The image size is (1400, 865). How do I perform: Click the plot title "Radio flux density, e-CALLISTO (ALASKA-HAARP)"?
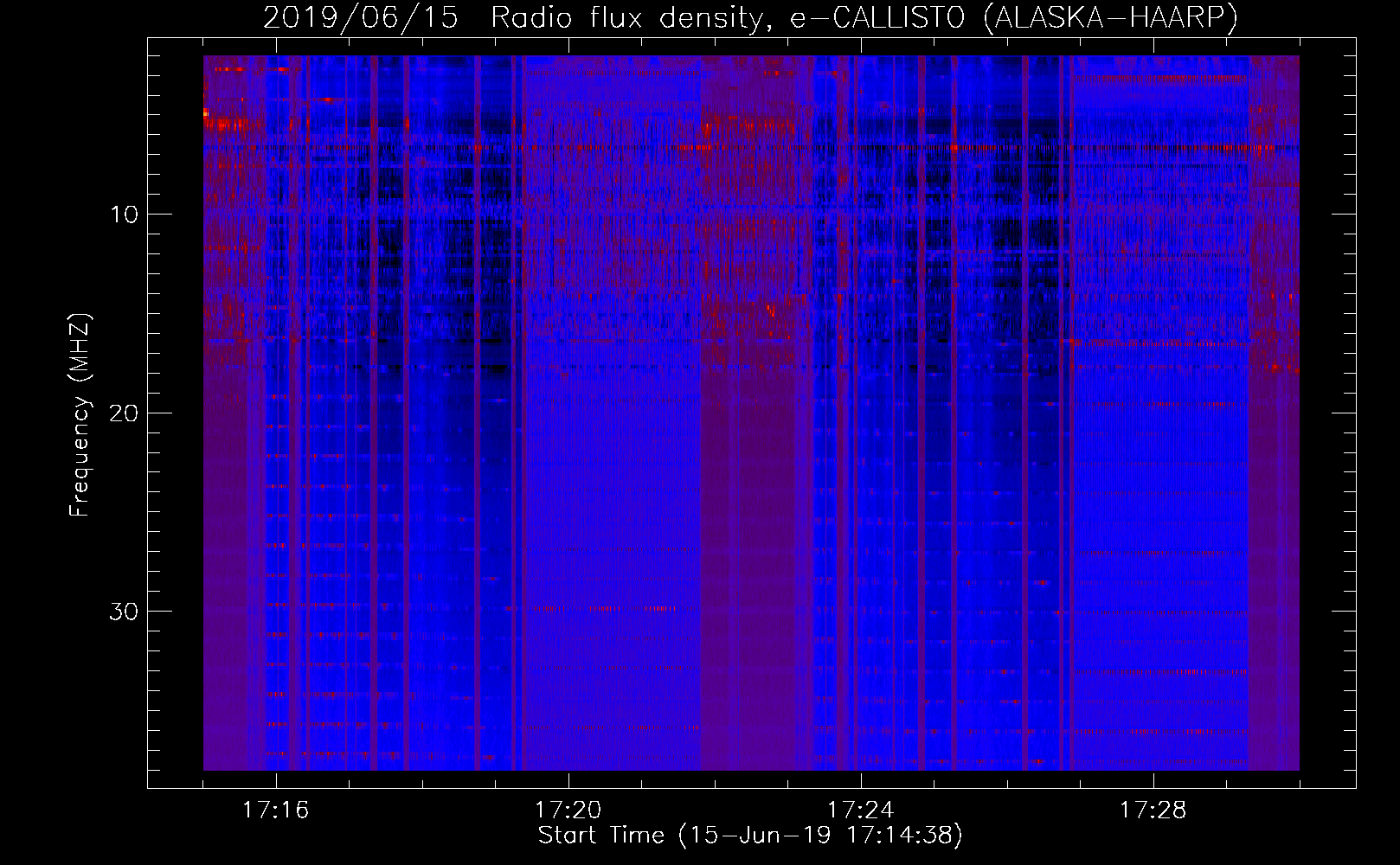[x=864, y=18]
